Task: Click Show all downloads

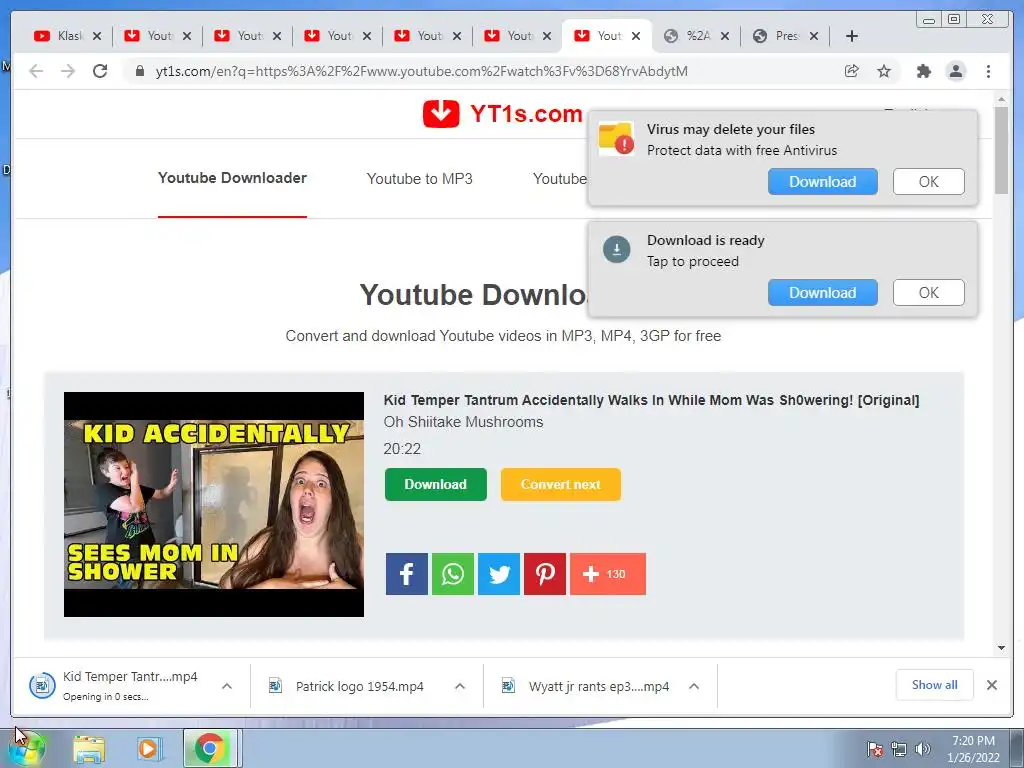Action: (x=935, y=685)
